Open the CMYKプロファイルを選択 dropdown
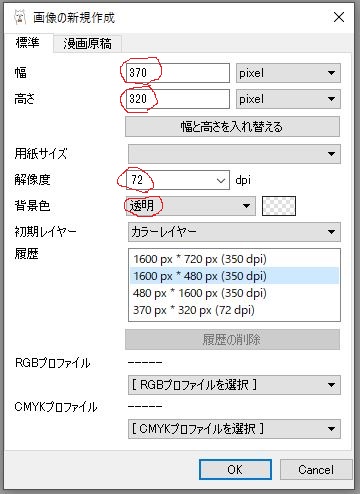360x494 pixels. point(234,429)
